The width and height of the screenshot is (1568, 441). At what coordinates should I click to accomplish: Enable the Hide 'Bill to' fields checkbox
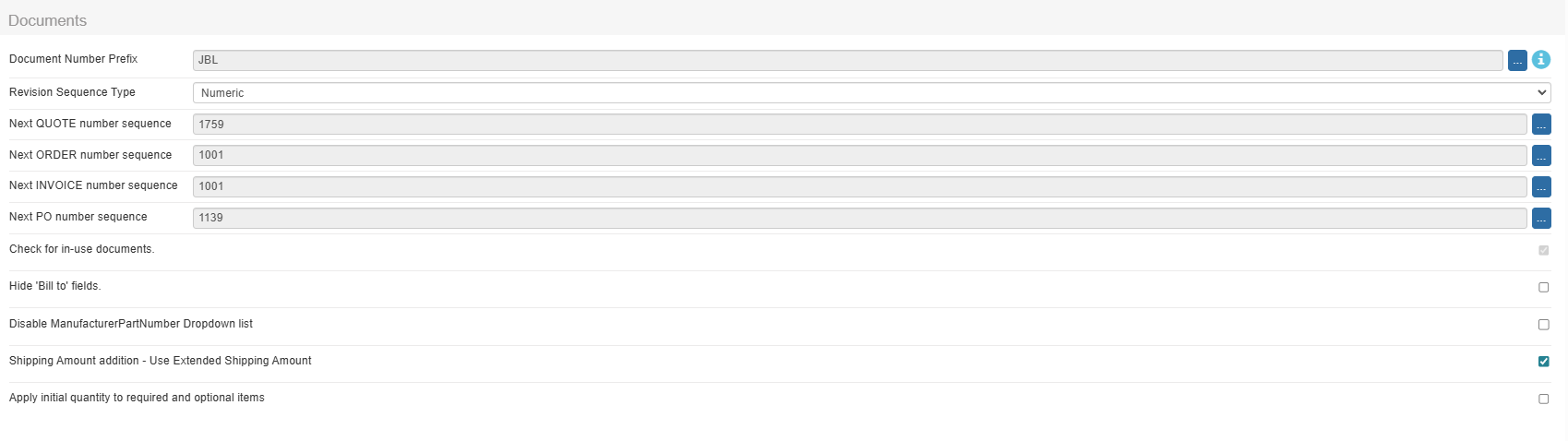(x=1543, y=287)
